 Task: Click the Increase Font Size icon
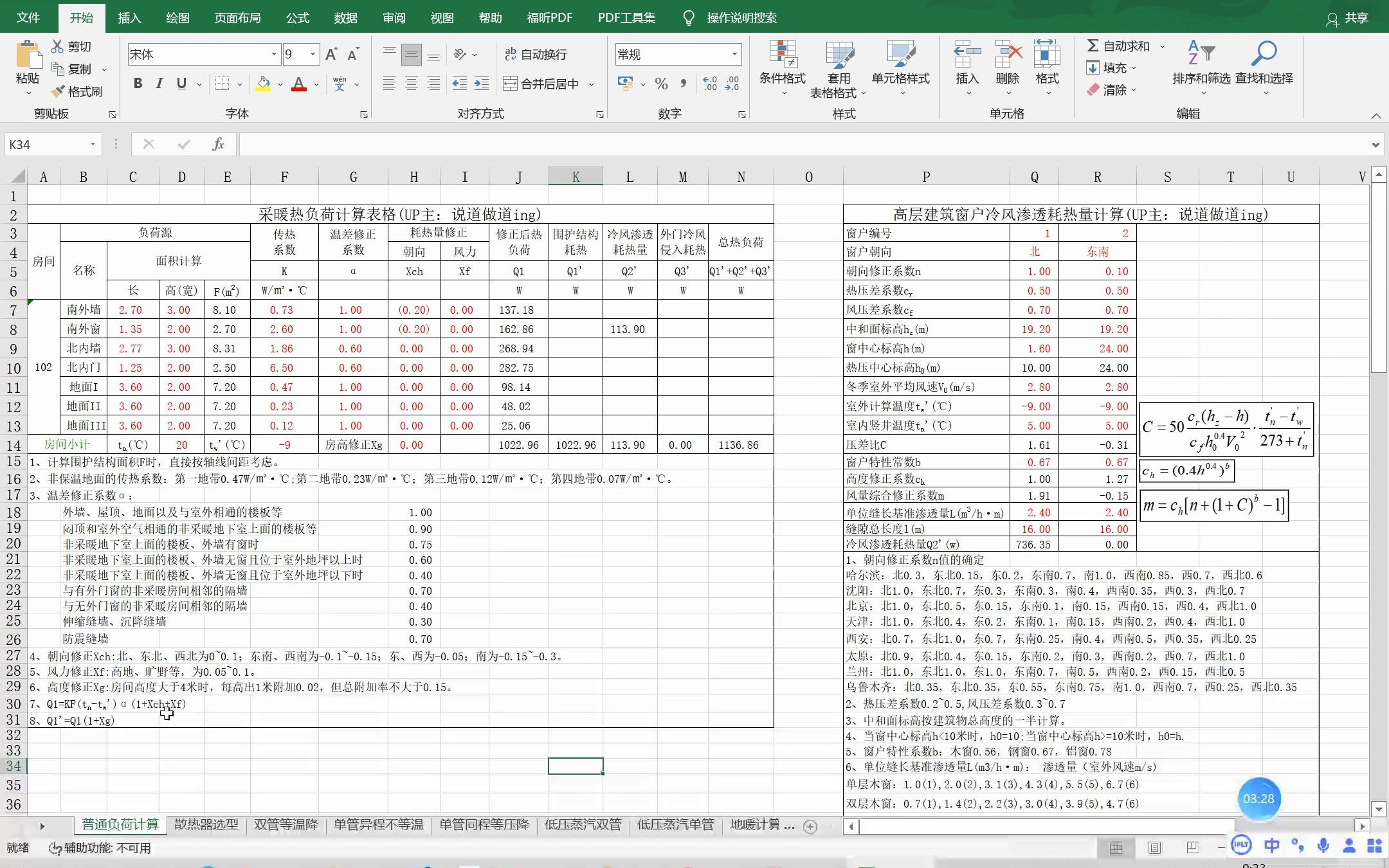click(331, 55)
